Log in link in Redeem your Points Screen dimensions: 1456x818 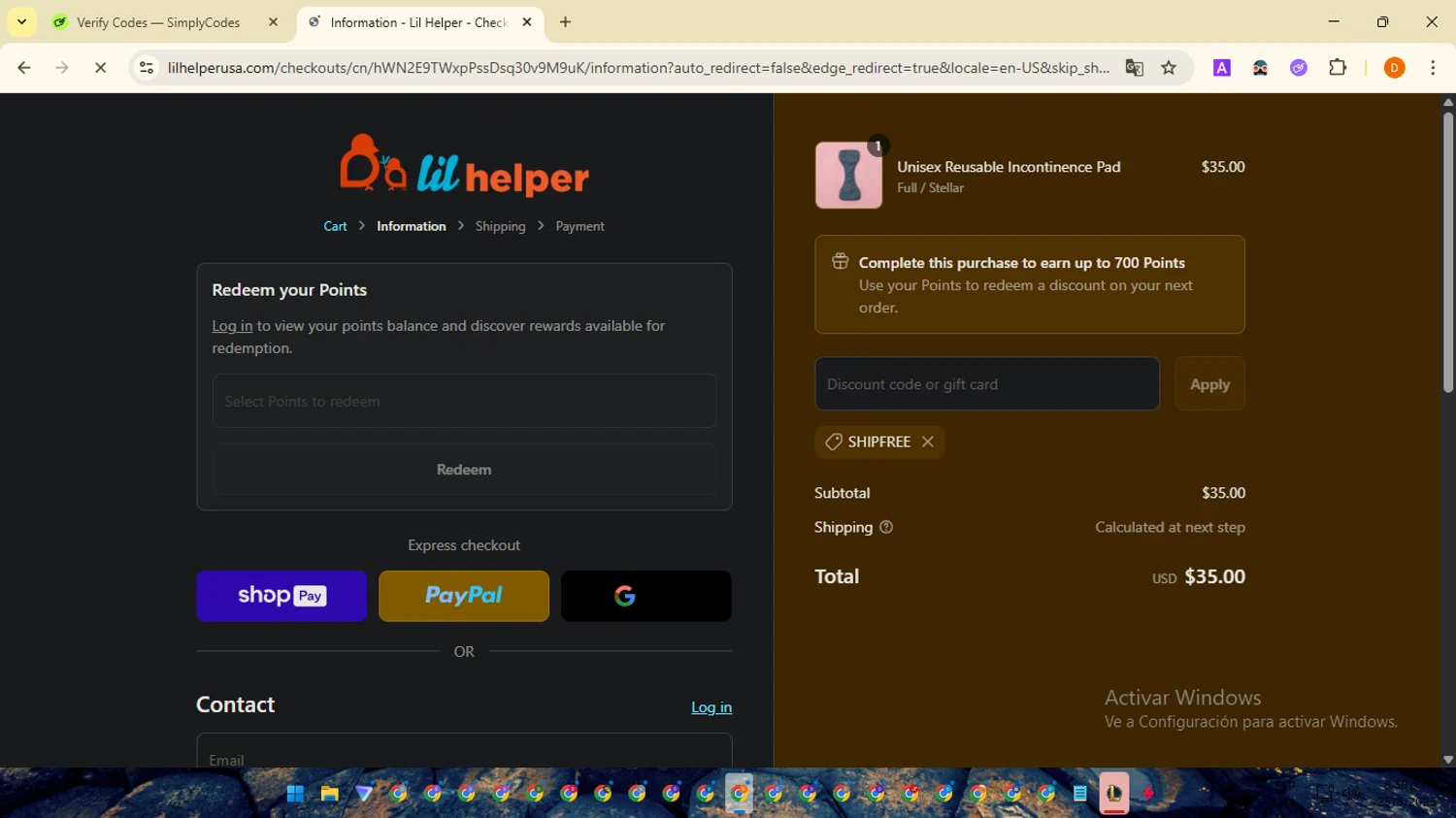tap(232, 326)
